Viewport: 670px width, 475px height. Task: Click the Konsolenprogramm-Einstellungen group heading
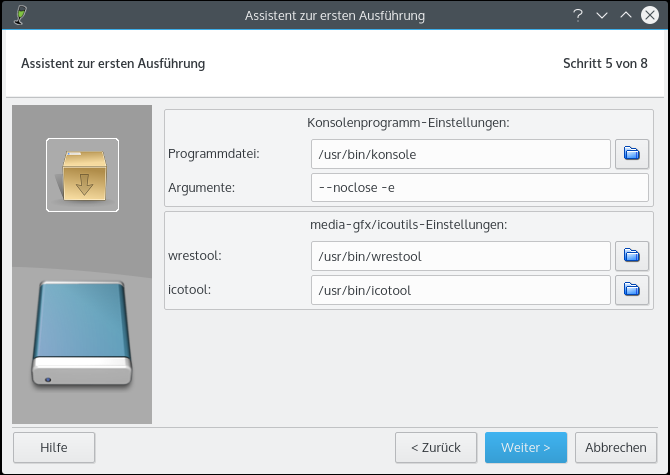click(408, 123)
